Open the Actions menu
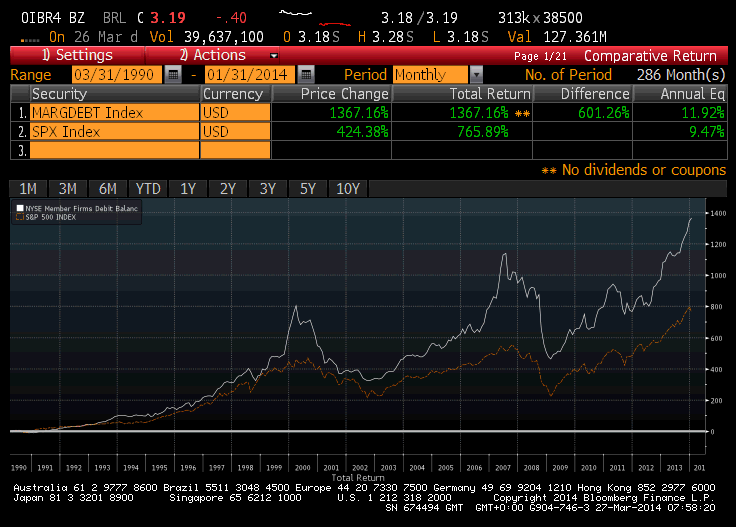The image size is (736, 527). 213,55
